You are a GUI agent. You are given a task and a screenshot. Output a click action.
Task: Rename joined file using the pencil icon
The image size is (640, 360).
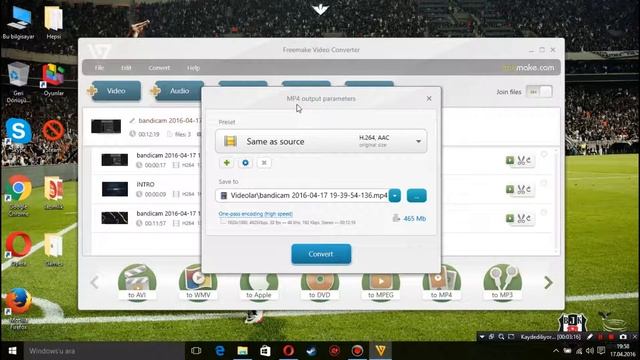(132, 120)
